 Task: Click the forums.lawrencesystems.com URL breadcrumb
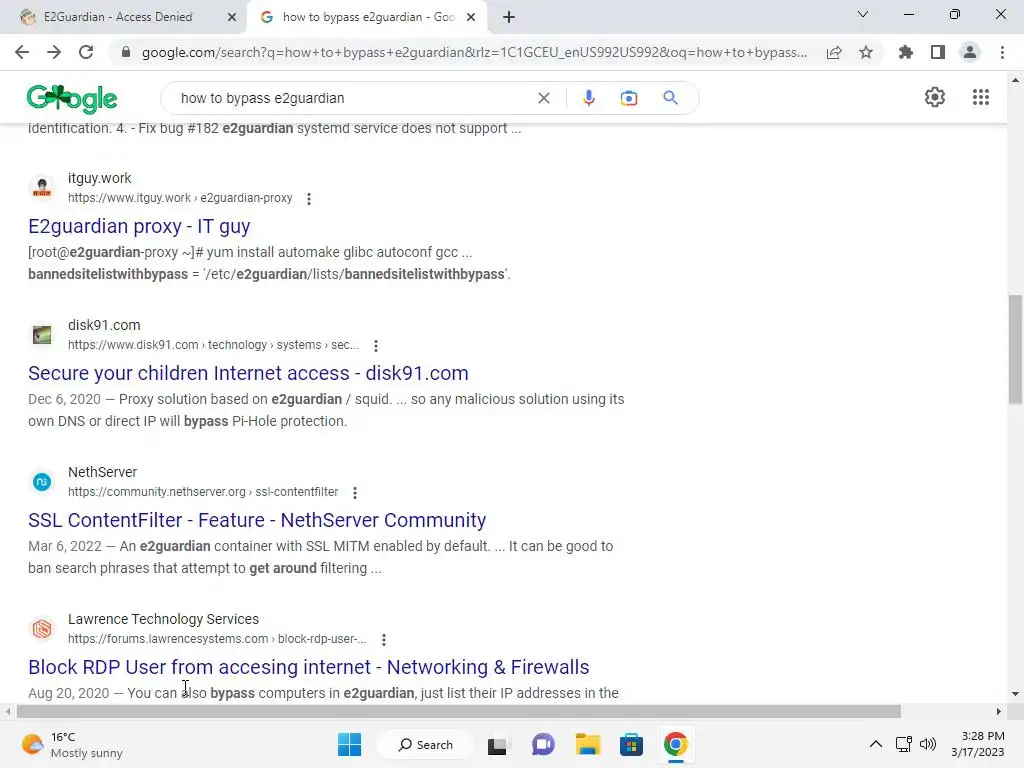point(217,639)
